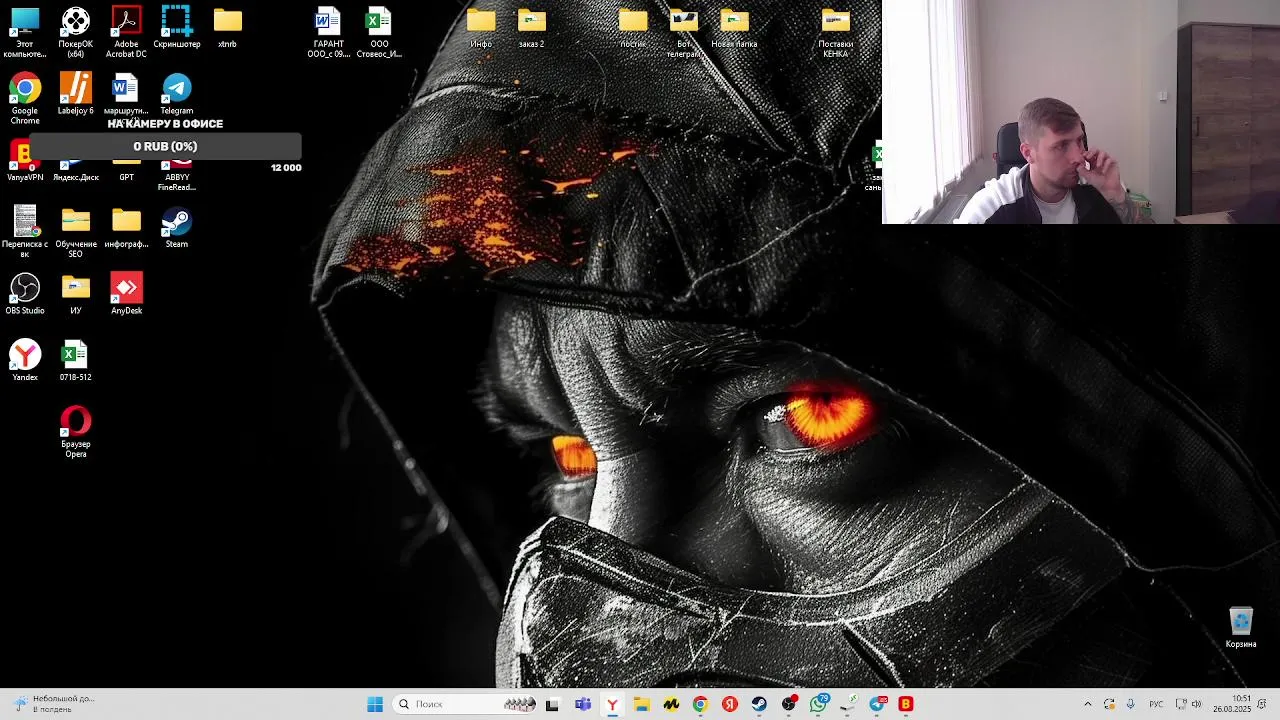Click the microphone tray icon
1280x720 pixels.
[x=1130, y=704]
